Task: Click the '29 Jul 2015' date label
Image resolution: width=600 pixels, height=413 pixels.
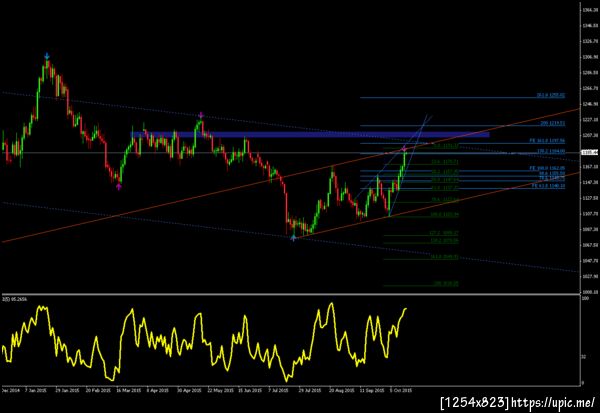Action: pyautogui.click(x=310, y=391)
